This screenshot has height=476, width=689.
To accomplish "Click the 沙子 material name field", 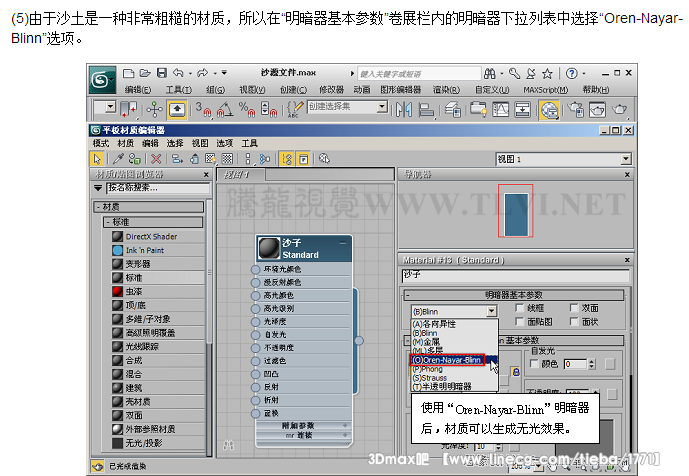I will click(x=515, y=276).
